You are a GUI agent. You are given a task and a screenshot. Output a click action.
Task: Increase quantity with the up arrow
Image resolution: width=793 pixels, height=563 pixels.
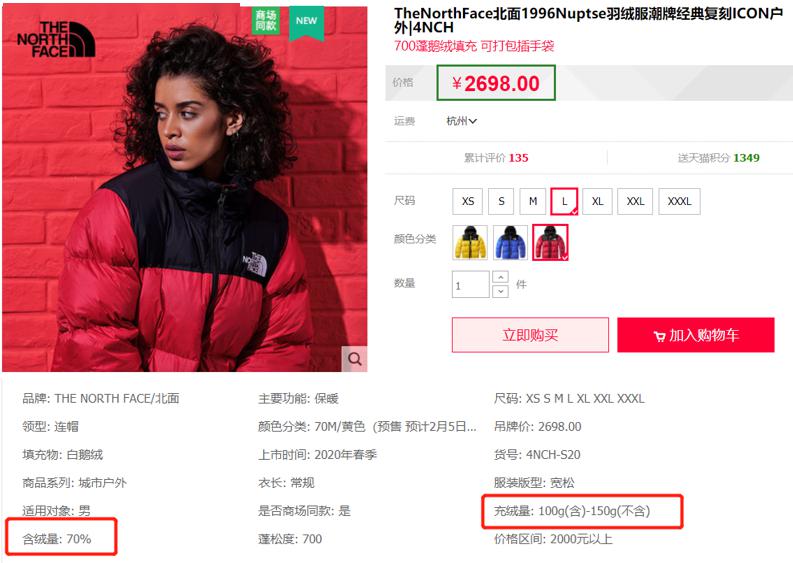500,277
